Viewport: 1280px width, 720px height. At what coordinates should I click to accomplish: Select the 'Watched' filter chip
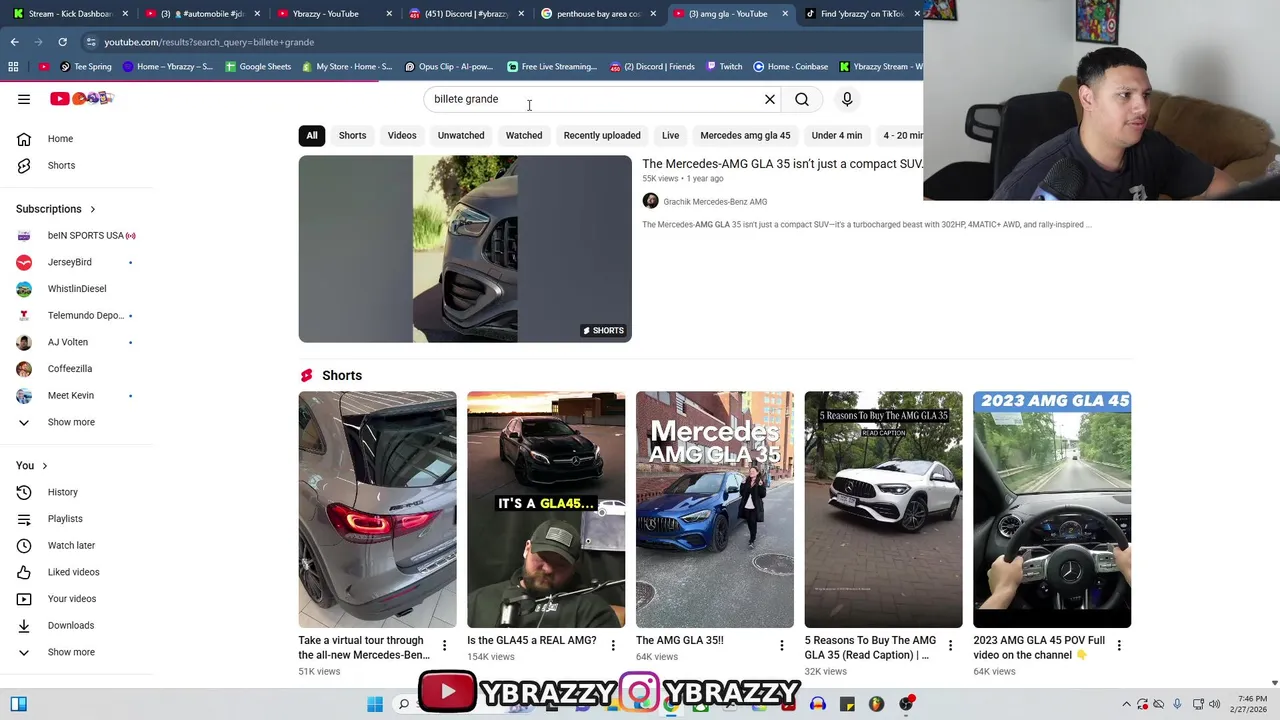524,135
